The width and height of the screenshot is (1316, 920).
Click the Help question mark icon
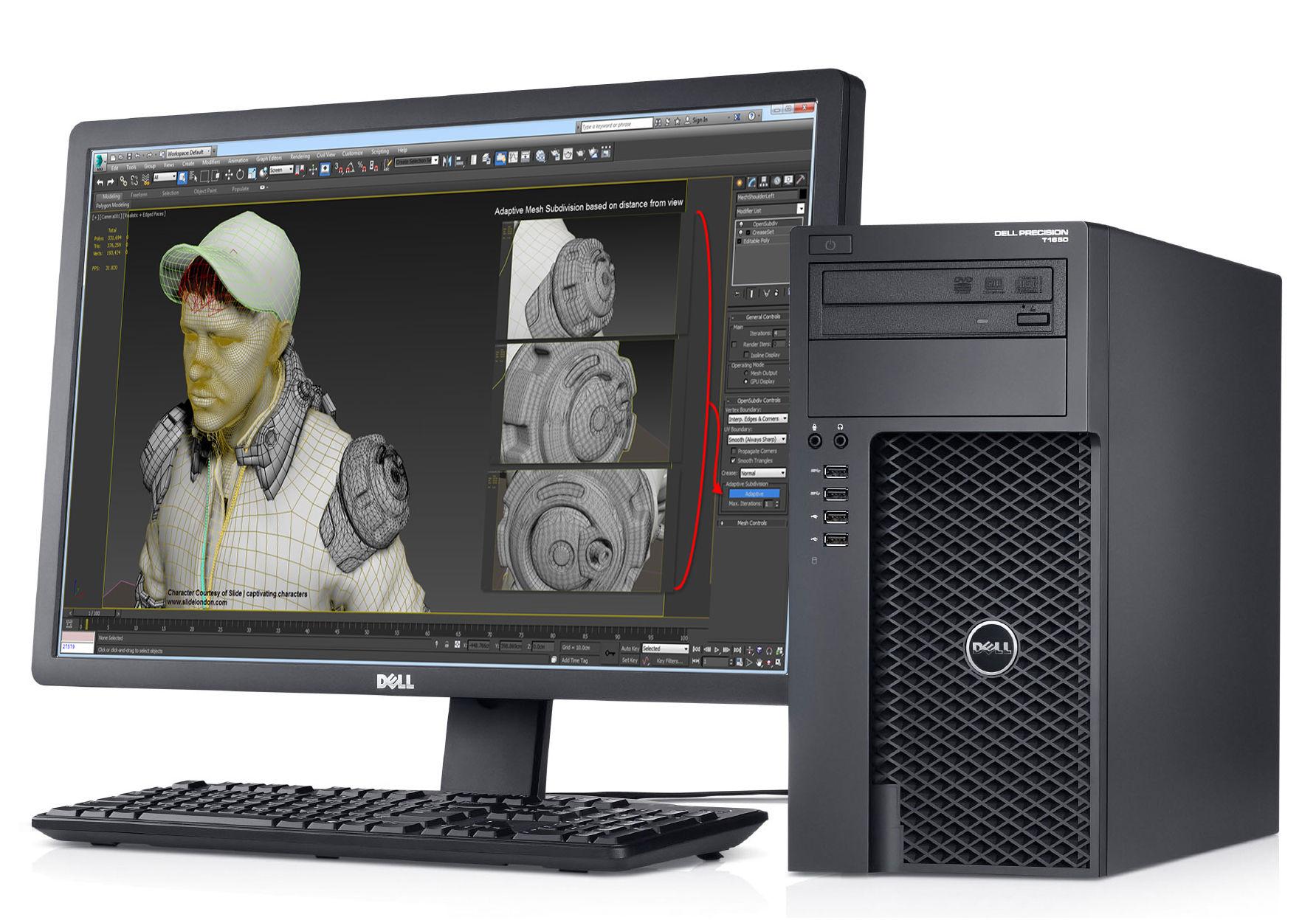click(x=751, y=116)
